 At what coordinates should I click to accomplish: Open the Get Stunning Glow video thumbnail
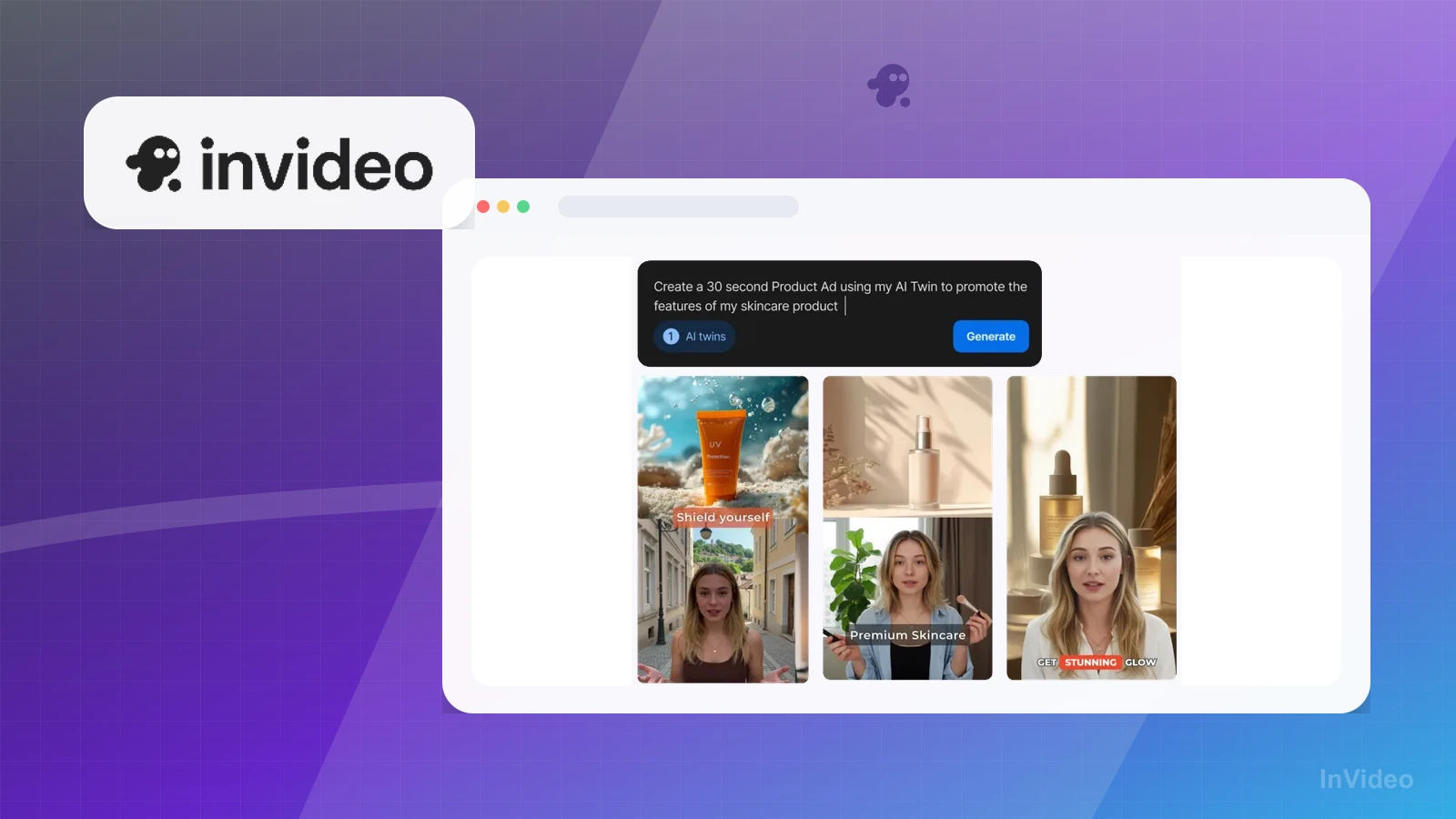pyautogui.click(x=1091, y=528)
